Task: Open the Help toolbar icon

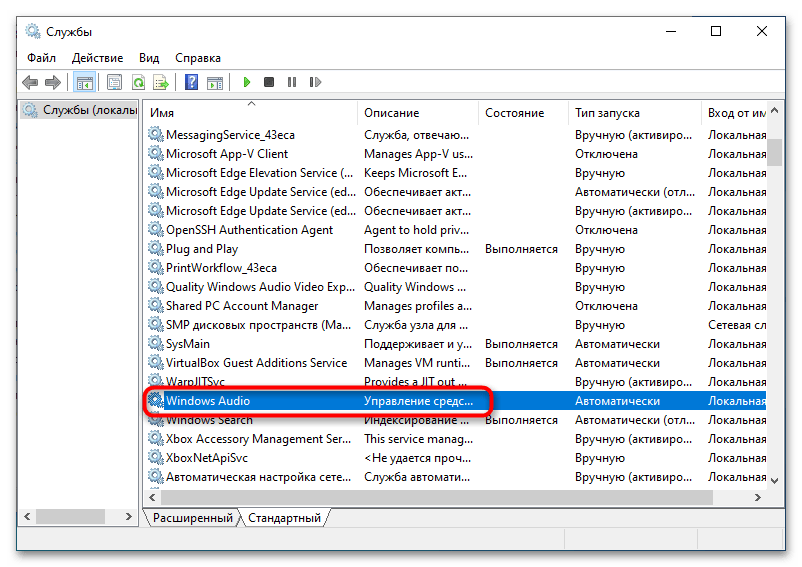Action: [191, 82]
